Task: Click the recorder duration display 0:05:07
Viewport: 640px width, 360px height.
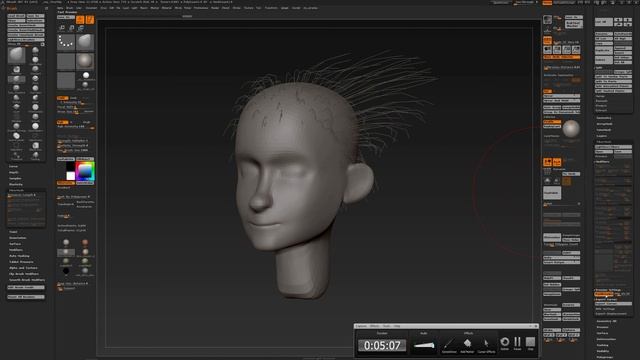Action: coord(382,346)
